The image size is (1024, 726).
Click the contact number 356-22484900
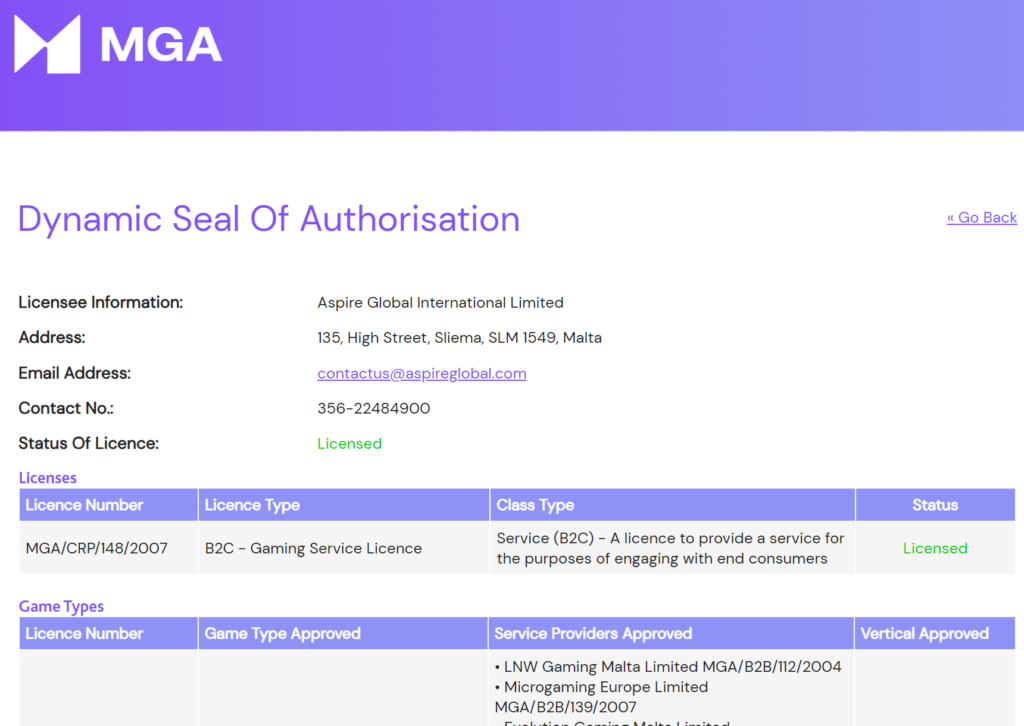coord(373,408)
